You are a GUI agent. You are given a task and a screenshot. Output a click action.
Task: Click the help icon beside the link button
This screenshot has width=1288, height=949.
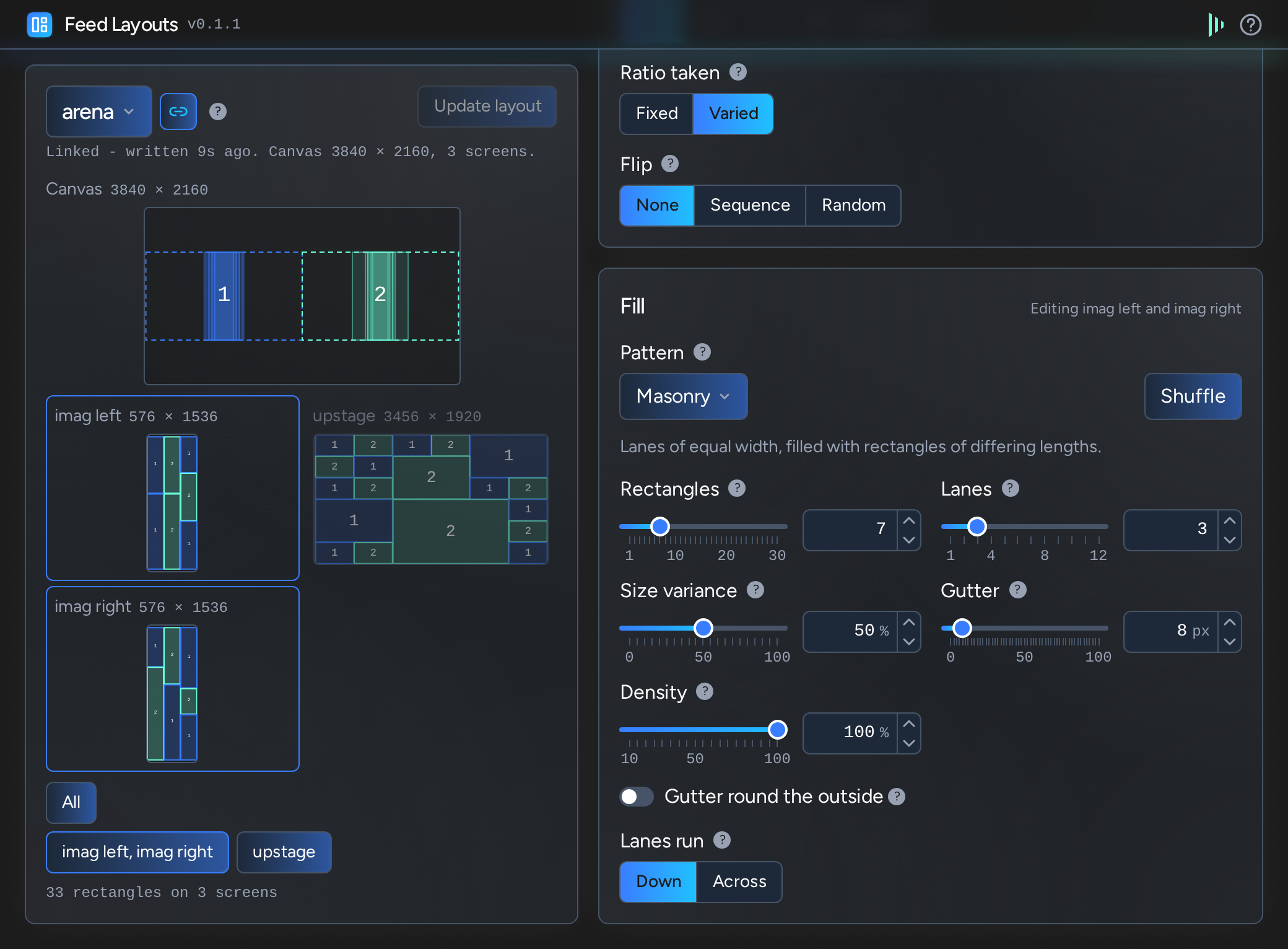[x=218, y=112]
